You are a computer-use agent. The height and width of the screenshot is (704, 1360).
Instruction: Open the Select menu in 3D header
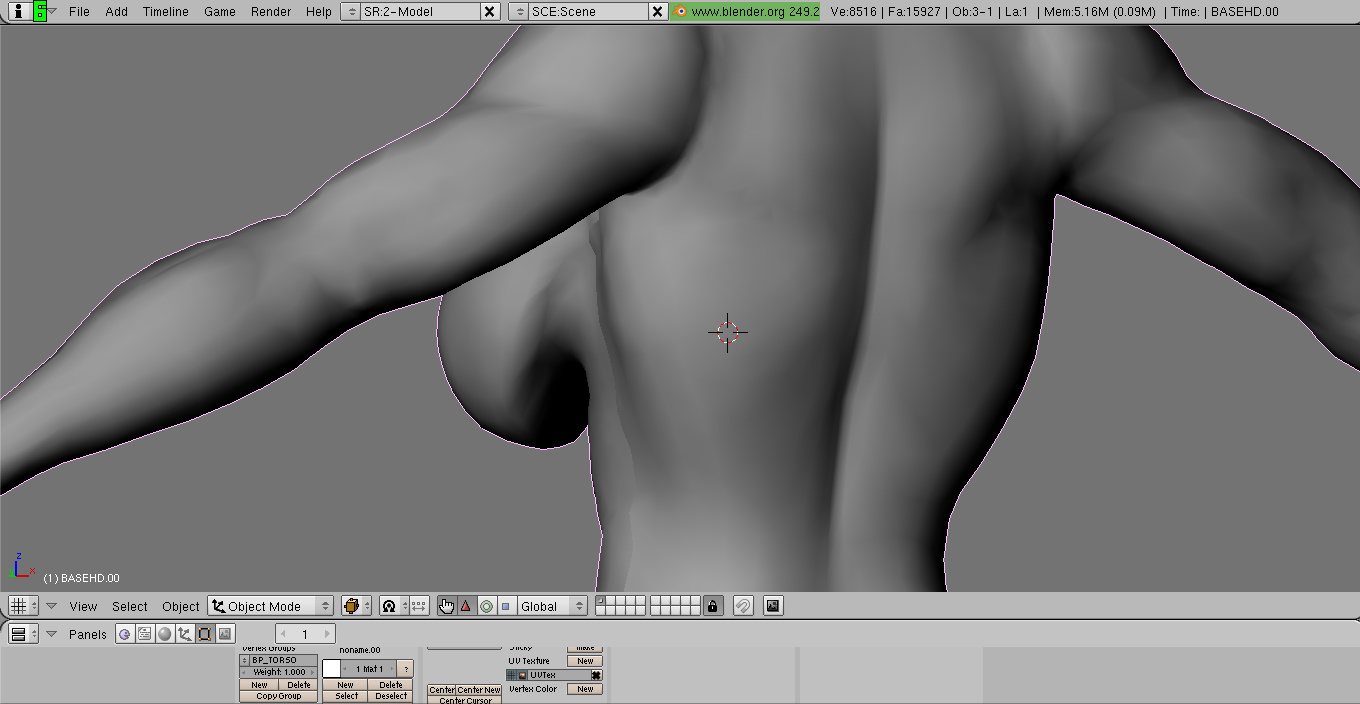pyautogui.click(x=130, y=606)
